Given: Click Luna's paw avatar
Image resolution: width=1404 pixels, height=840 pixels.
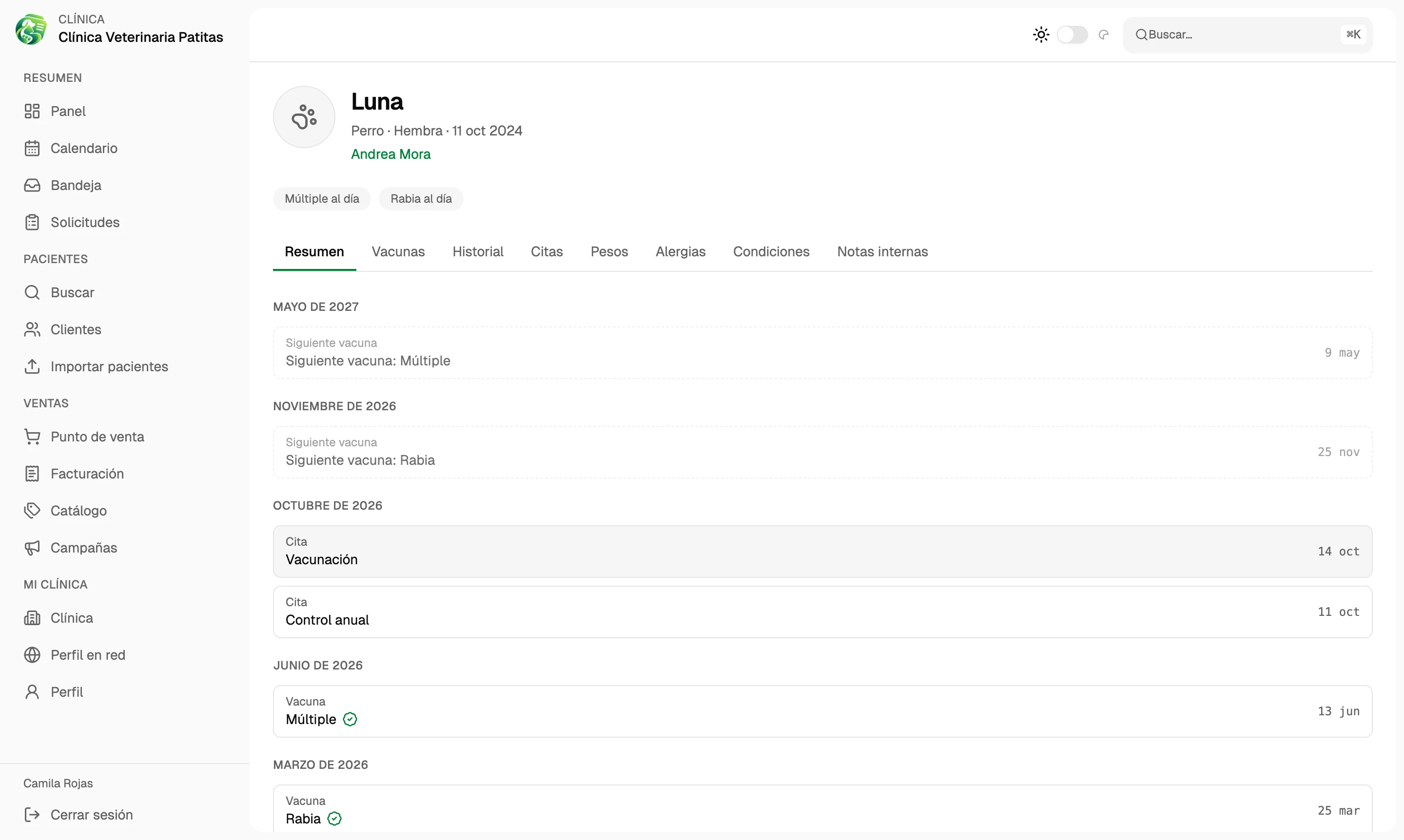Looking at the screenshot, I should (304, 117).
